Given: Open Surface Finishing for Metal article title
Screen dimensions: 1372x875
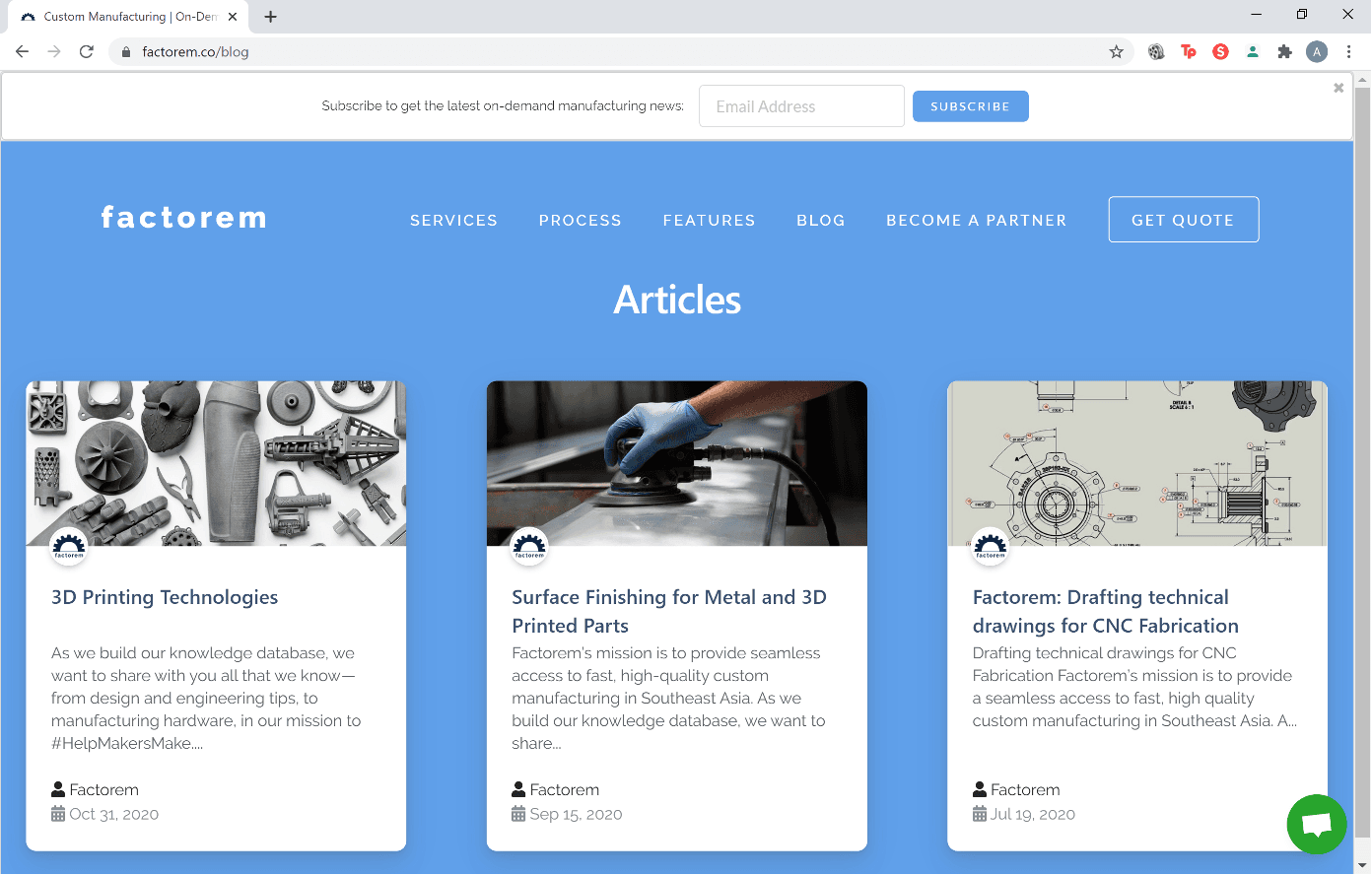Looking at the screenshot, I should (x=669, y=611).
